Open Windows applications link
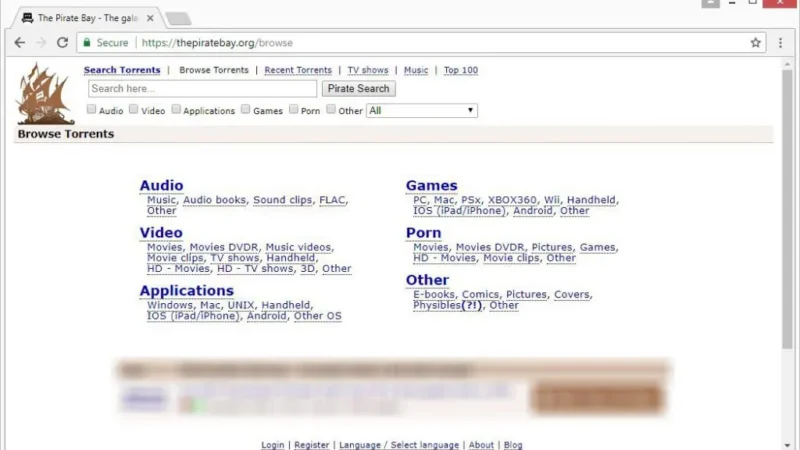The image size is (800, 450). 170,305
